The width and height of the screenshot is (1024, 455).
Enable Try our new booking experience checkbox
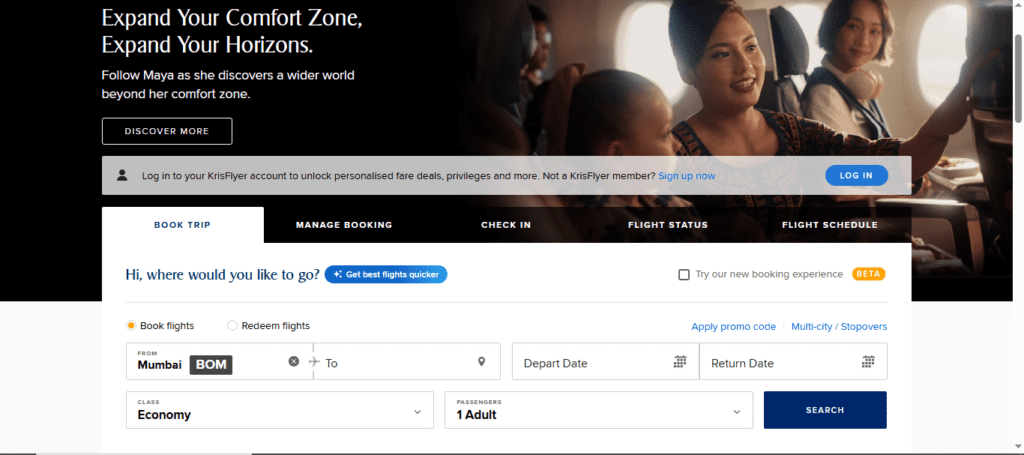(x=684, y=274)
